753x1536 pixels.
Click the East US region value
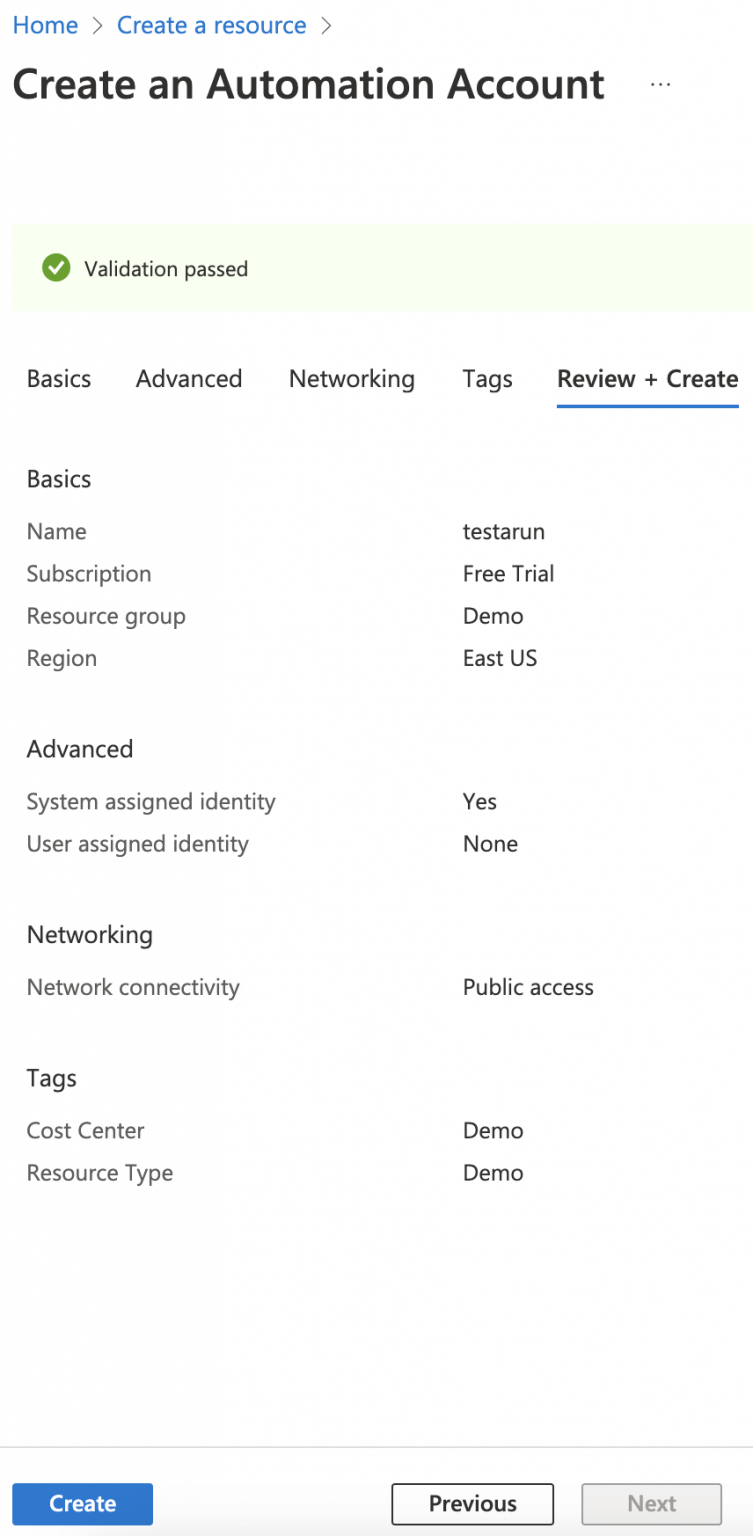(500, 658)
